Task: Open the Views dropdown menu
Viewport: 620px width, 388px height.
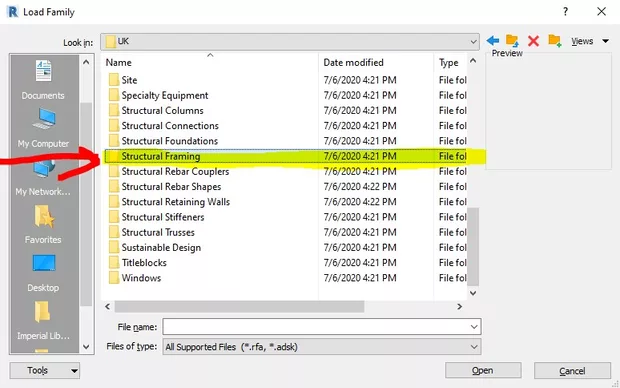Action: click(590, 41)
